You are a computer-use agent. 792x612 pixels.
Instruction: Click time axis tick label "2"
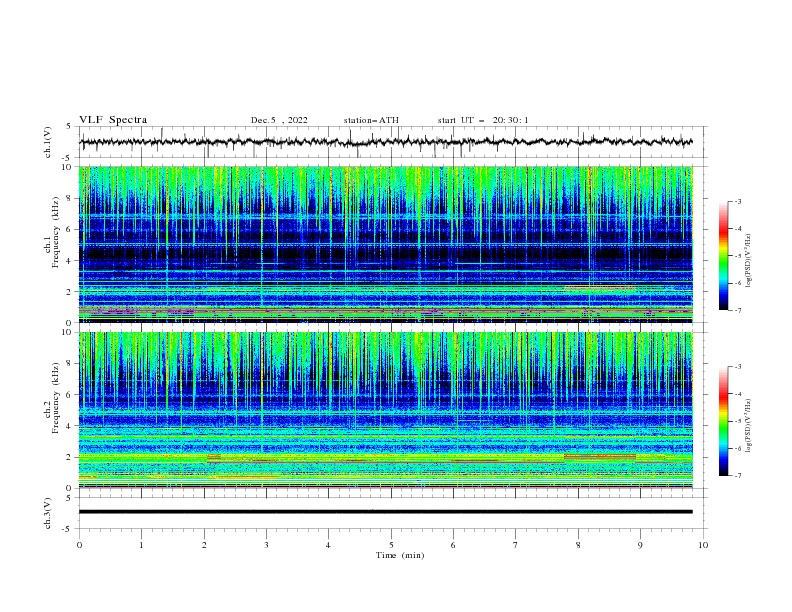coord(204,545)
